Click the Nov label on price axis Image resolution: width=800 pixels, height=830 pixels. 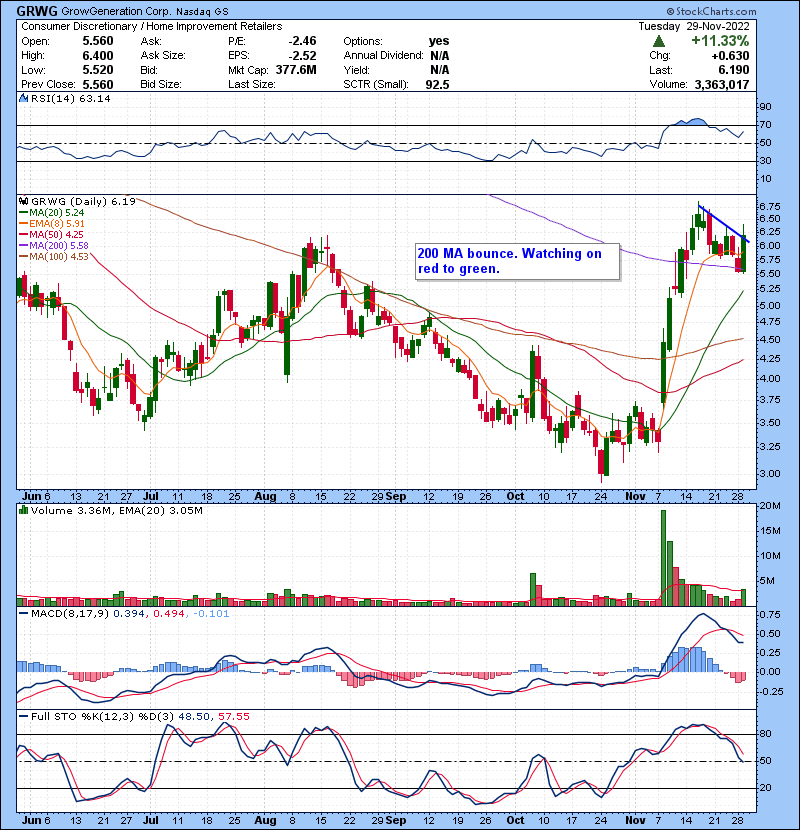[635, 497]
